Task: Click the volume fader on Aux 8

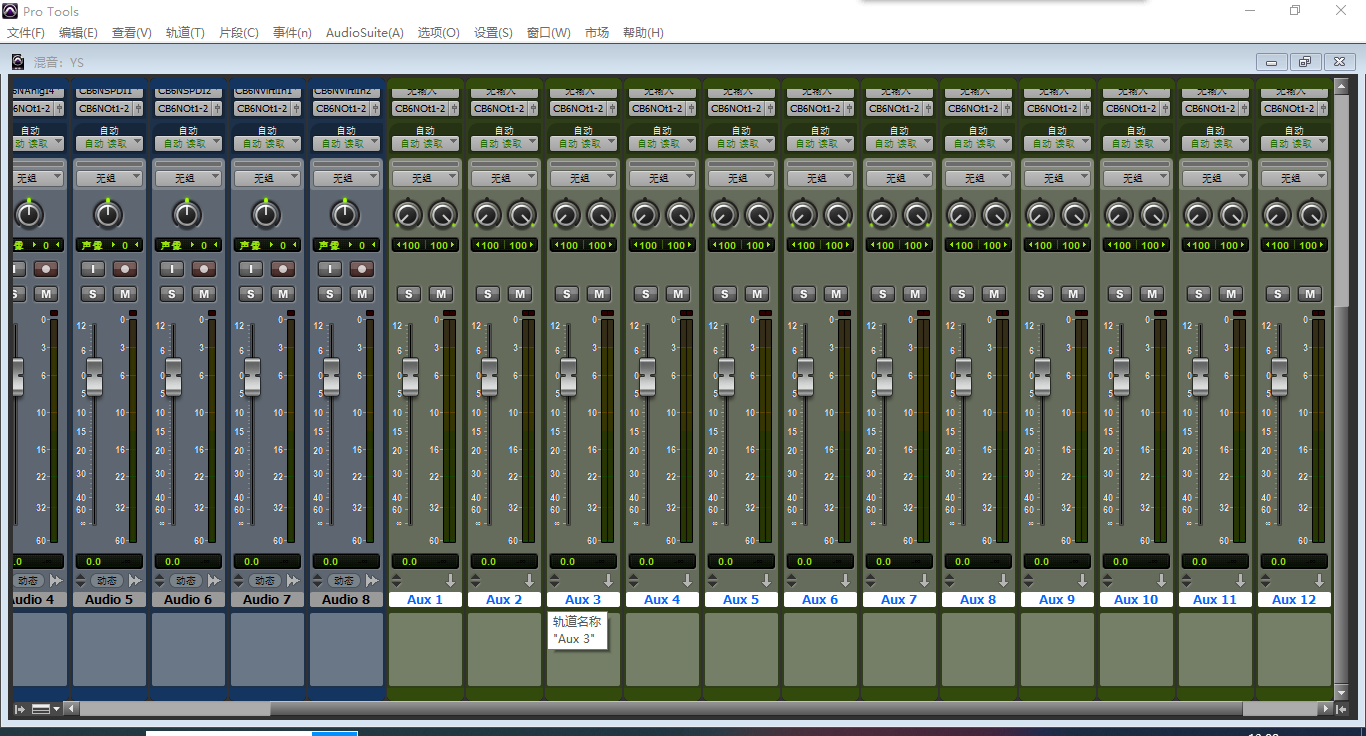Action: point(963,377)
